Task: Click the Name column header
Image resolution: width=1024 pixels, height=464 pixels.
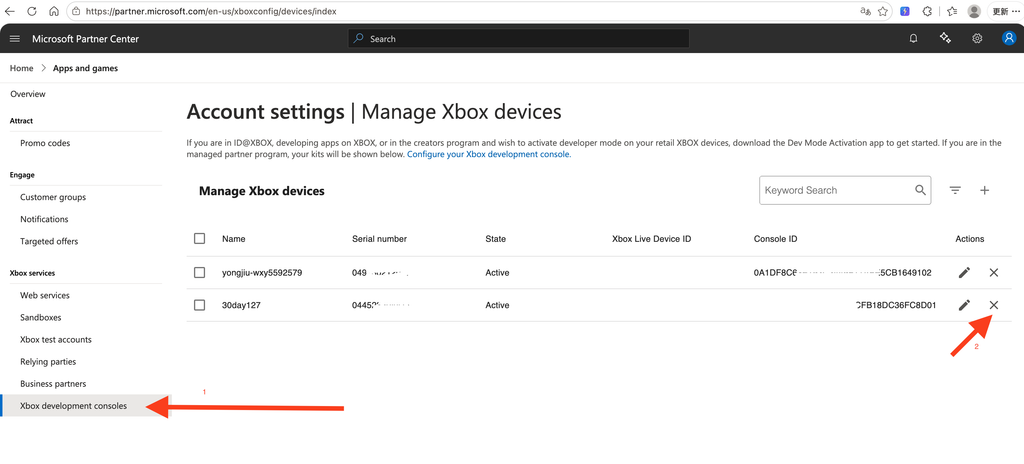Action: (234, 239)
